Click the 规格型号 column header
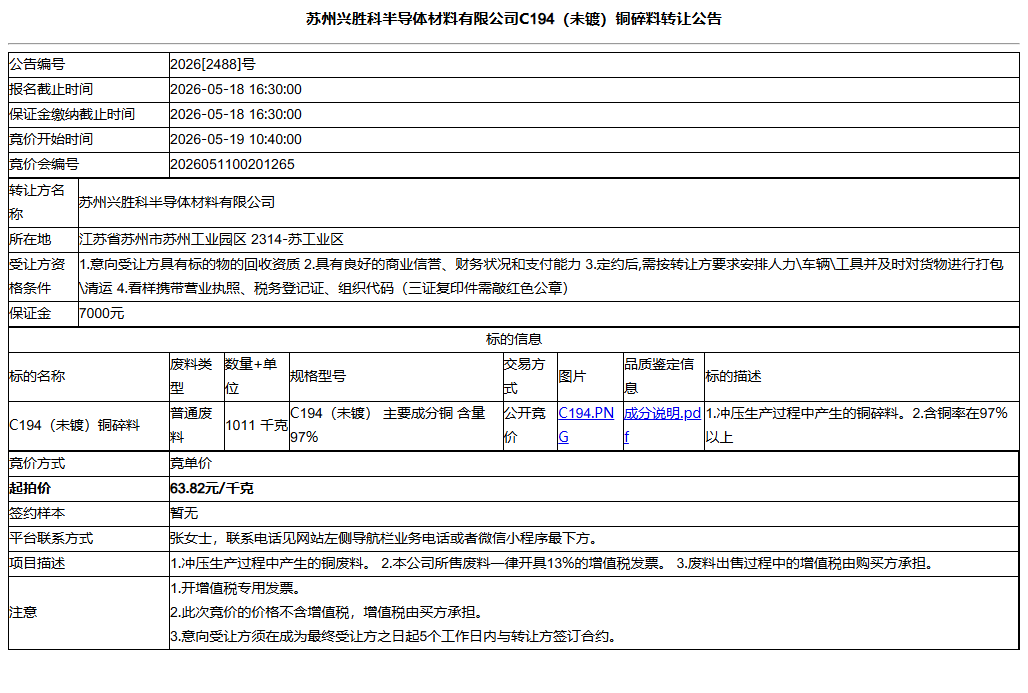The width and height of the screenshot is (1028, 693). pyautogui.click(x=396, y=377)
